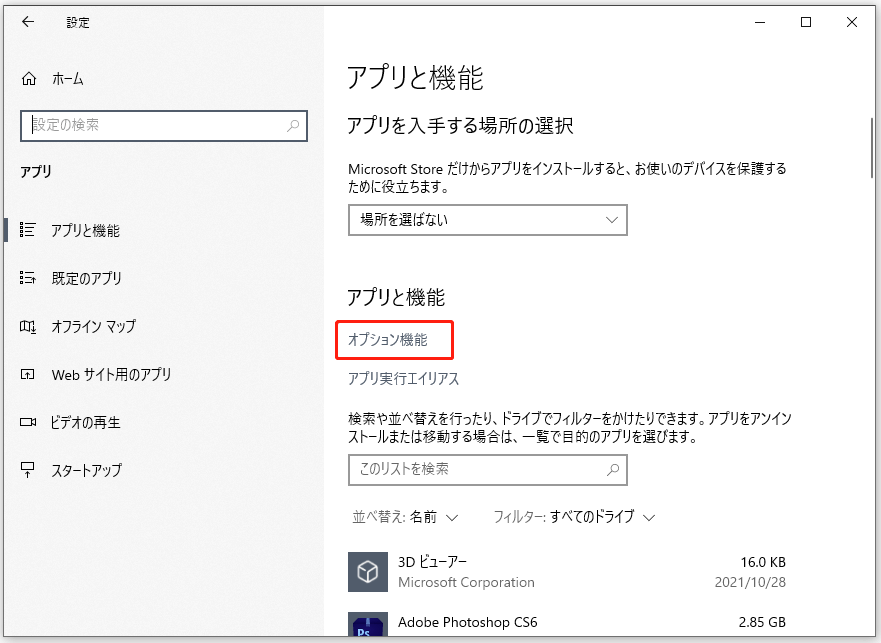881x643 pixels.
Task: Click the Web サイト用のアプリ icon
Action: 28,375
